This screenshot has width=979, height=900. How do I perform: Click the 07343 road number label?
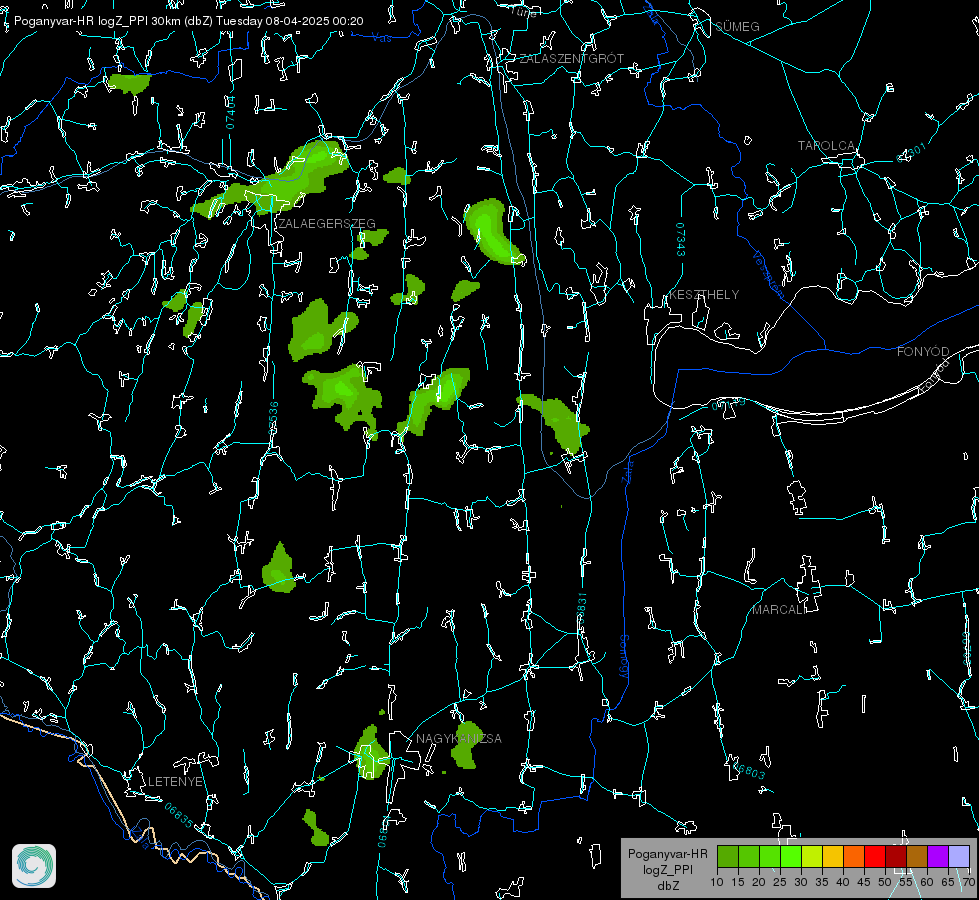[681, 240]
